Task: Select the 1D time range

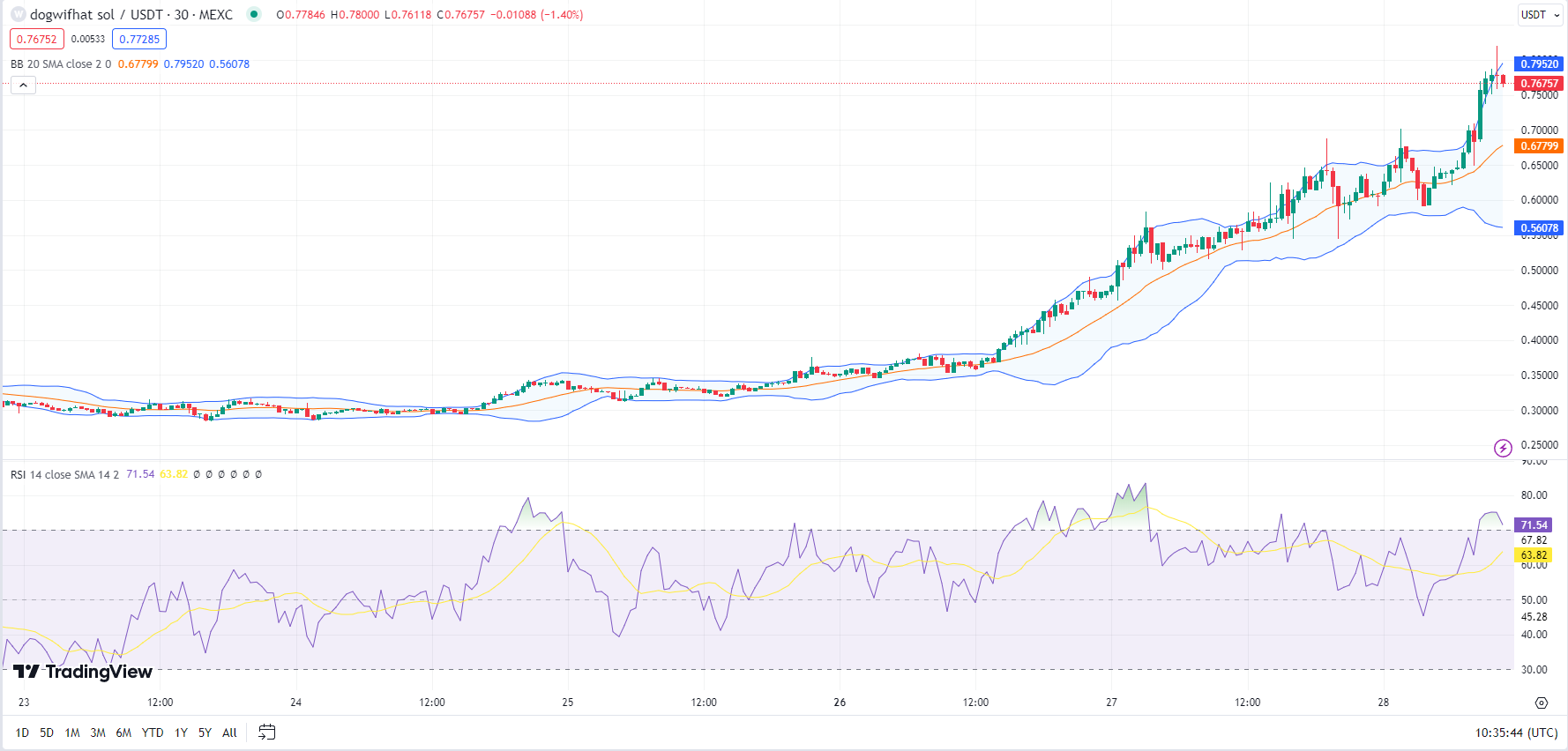Action: click(22, 732)
